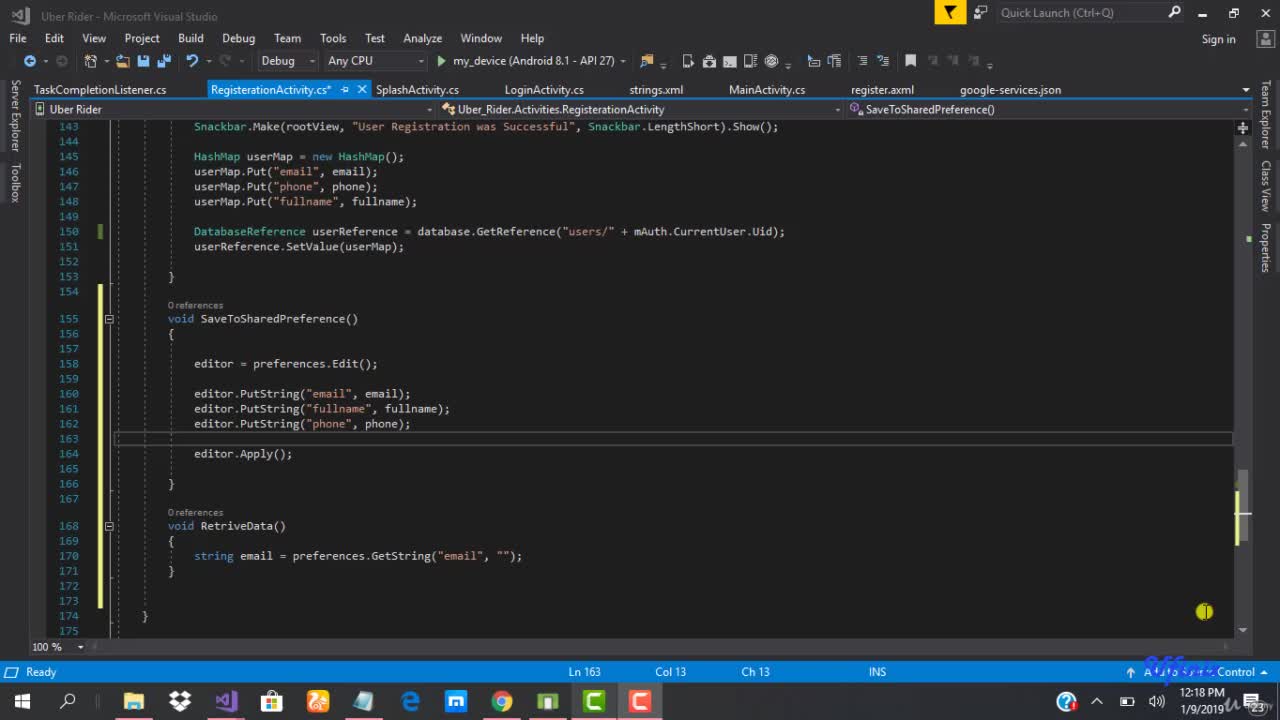Viewport: 1280px width, 720px height.
Task: Open the Edit menu
Action: (54, 38)
